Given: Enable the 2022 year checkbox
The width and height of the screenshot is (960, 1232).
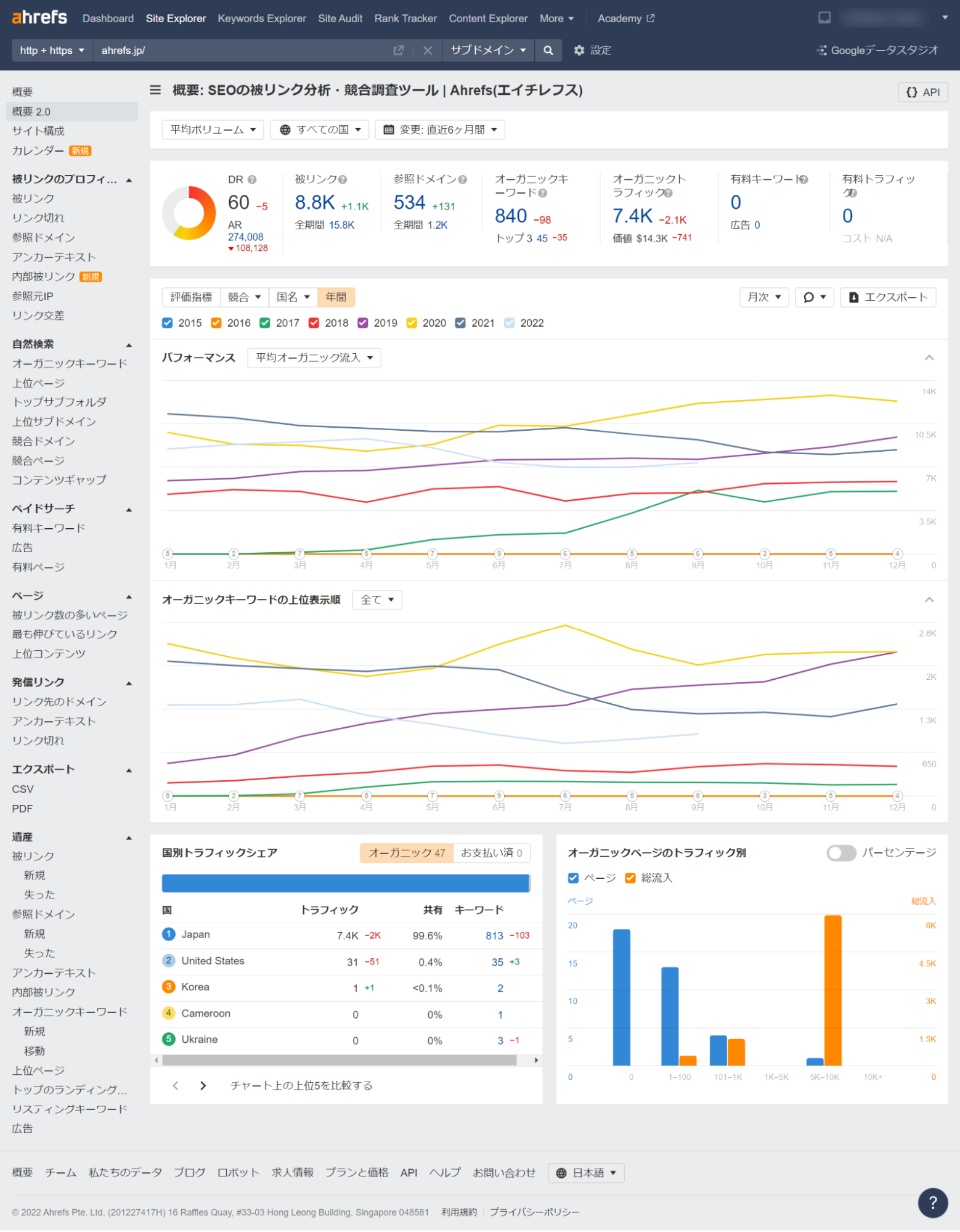Looking at the screenshot, I should pos(509,323).
